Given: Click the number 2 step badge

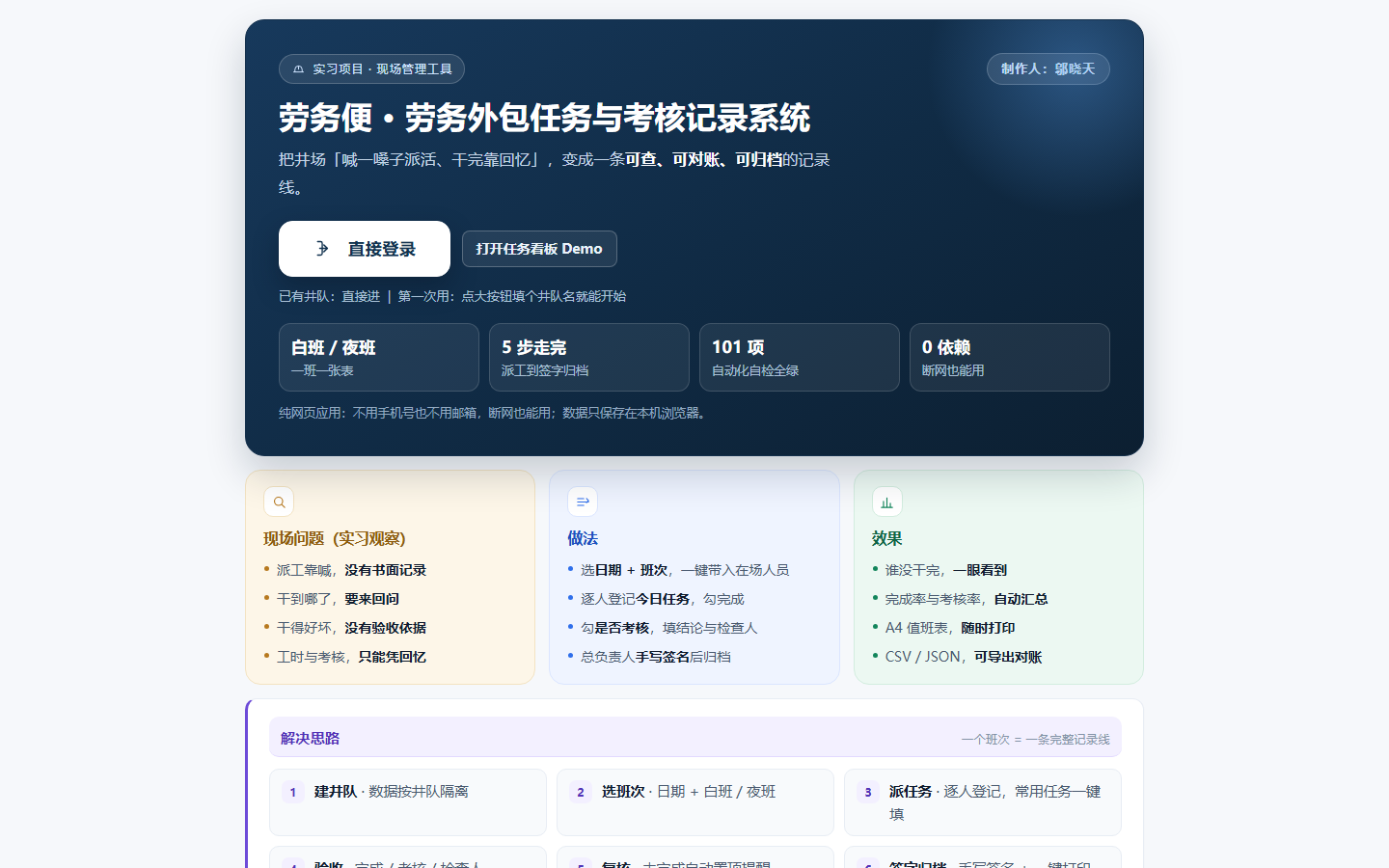Looking at the screenshot, I should tap(581, 792).
